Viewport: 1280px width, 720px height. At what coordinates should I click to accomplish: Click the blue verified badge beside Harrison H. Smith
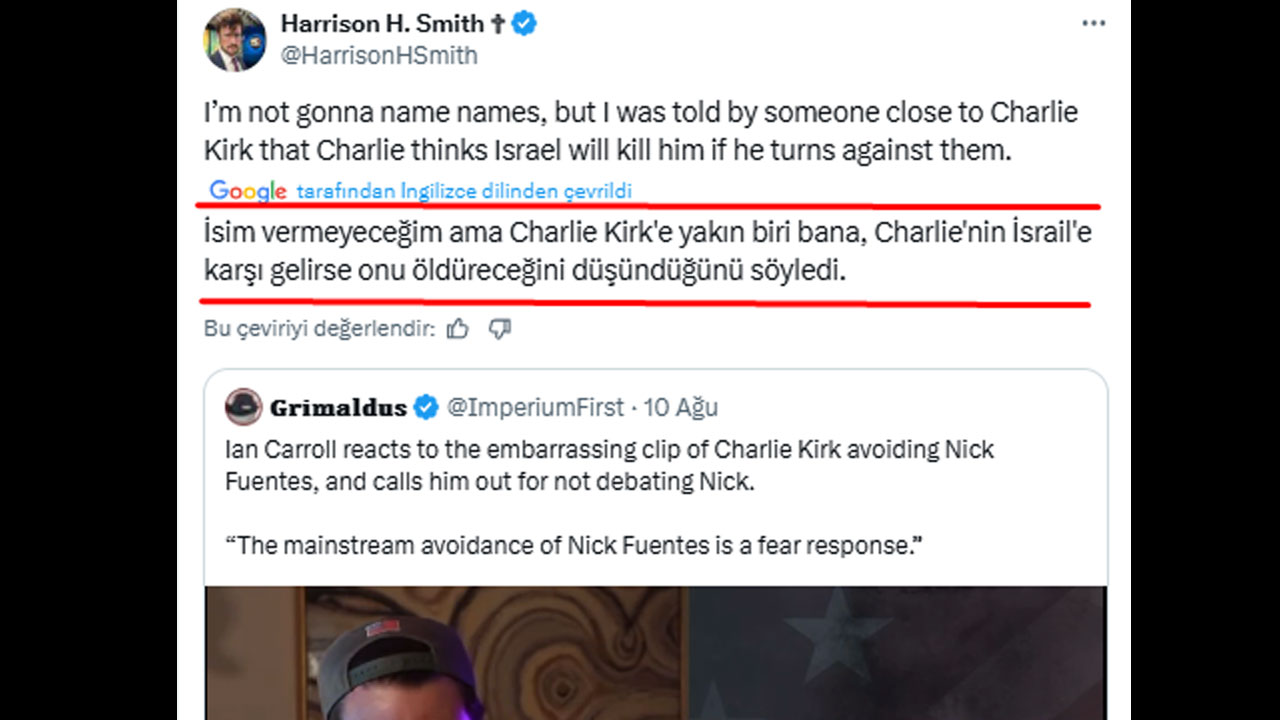click(x=524, y=23)
